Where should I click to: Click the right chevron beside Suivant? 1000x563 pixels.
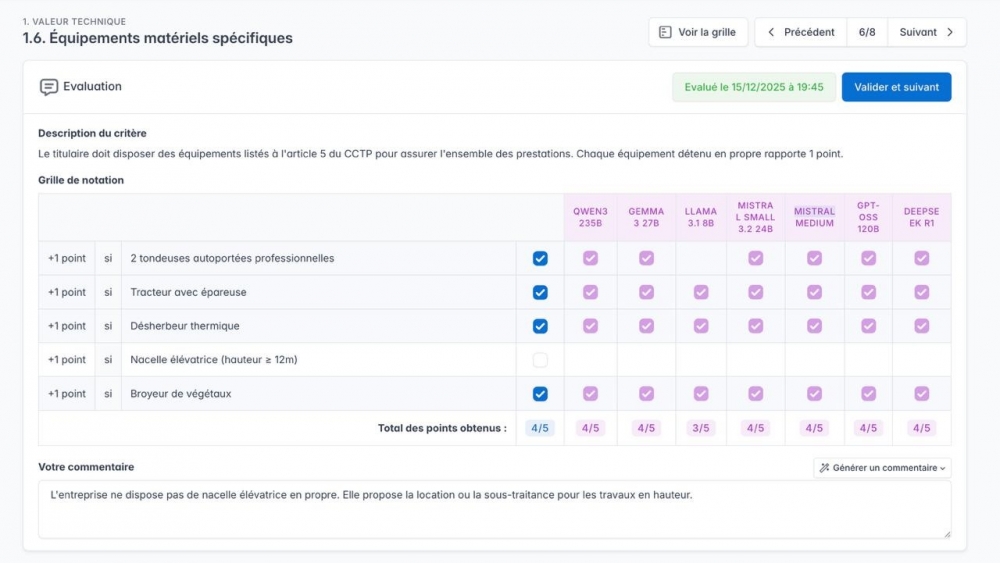tap(950, 32)
